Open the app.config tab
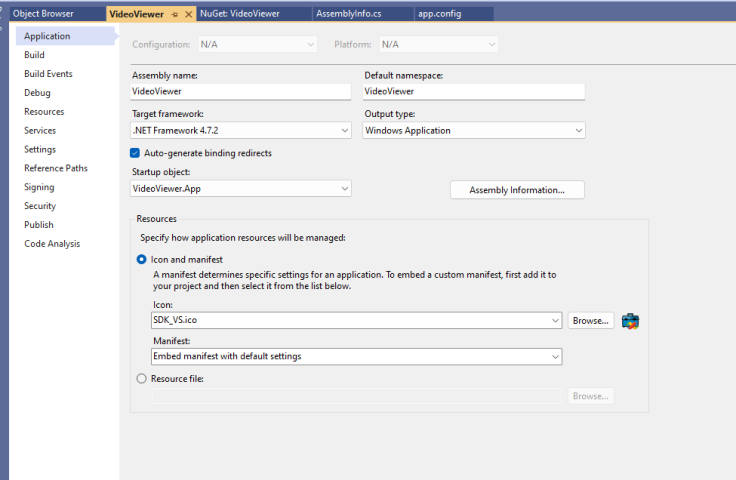This screenshot has height=480, width=736. pos(441,14)
